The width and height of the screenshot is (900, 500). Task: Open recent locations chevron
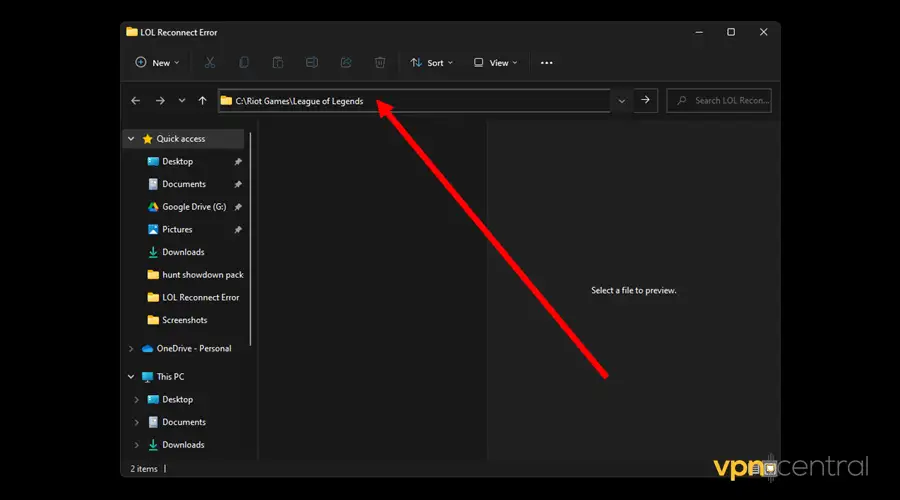181,100
